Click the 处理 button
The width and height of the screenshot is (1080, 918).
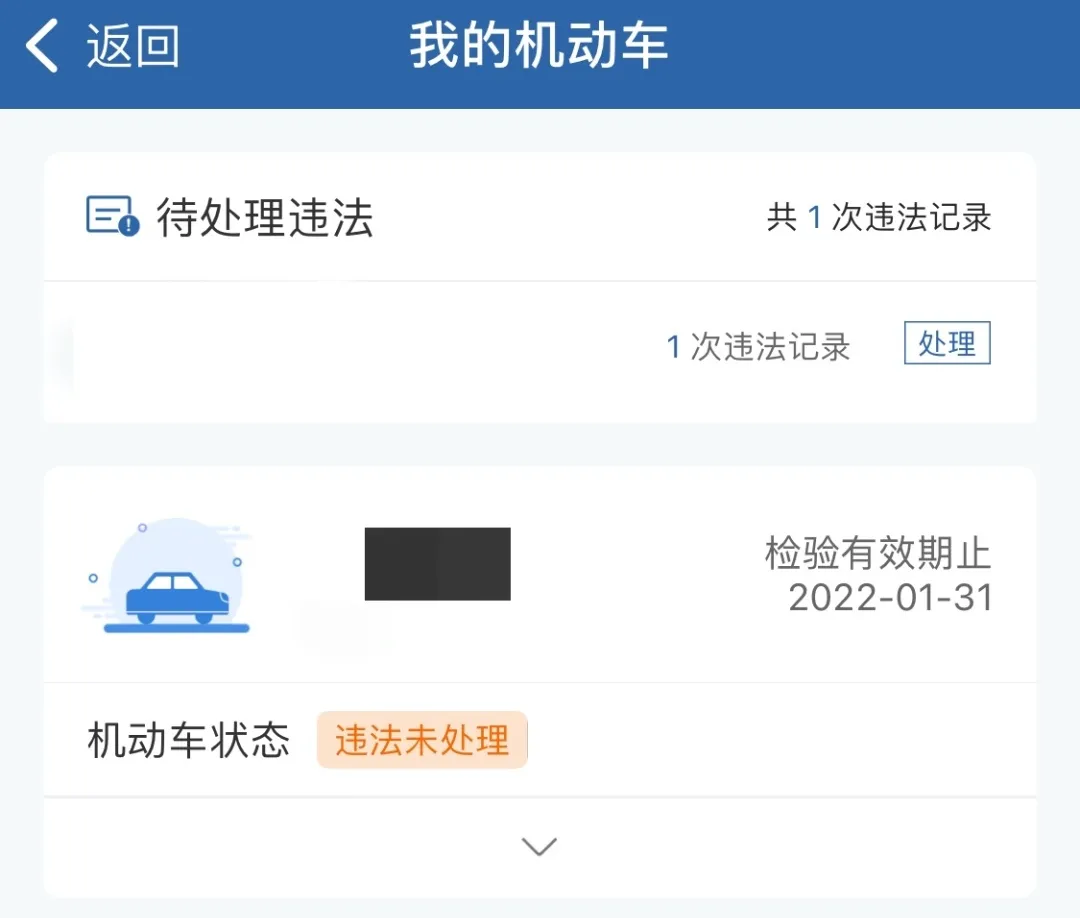947,342
